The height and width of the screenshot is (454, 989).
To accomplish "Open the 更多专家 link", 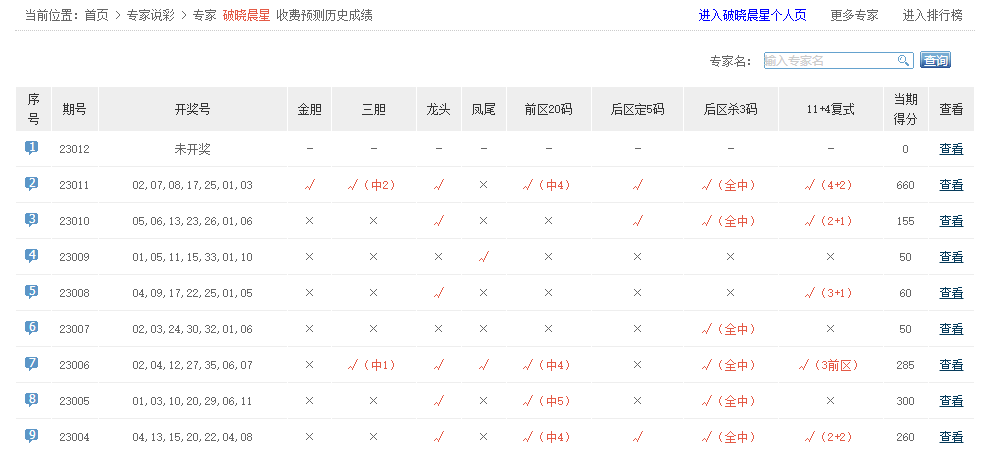I will [x=854, y=16].
